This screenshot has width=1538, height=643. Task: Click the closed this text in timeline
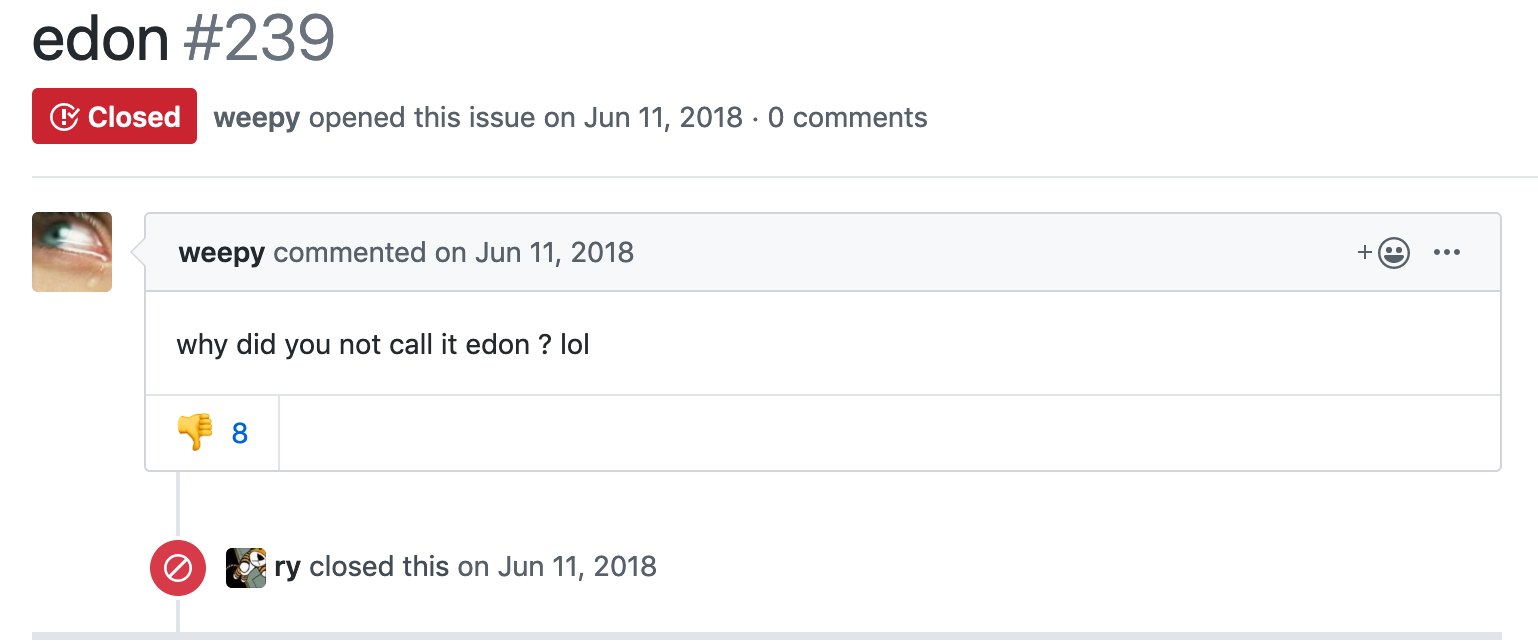coord(379,567)
